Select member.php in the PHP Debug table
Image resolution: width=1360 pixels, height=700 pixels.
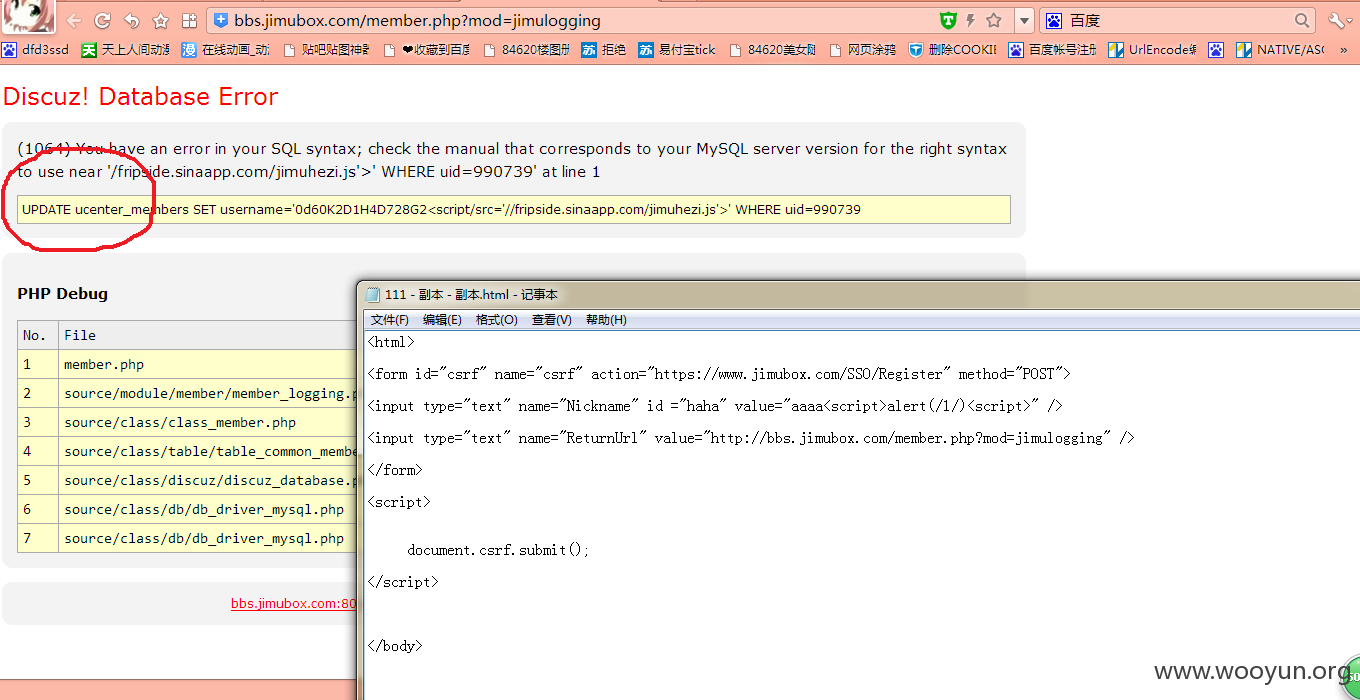point(104,364)
